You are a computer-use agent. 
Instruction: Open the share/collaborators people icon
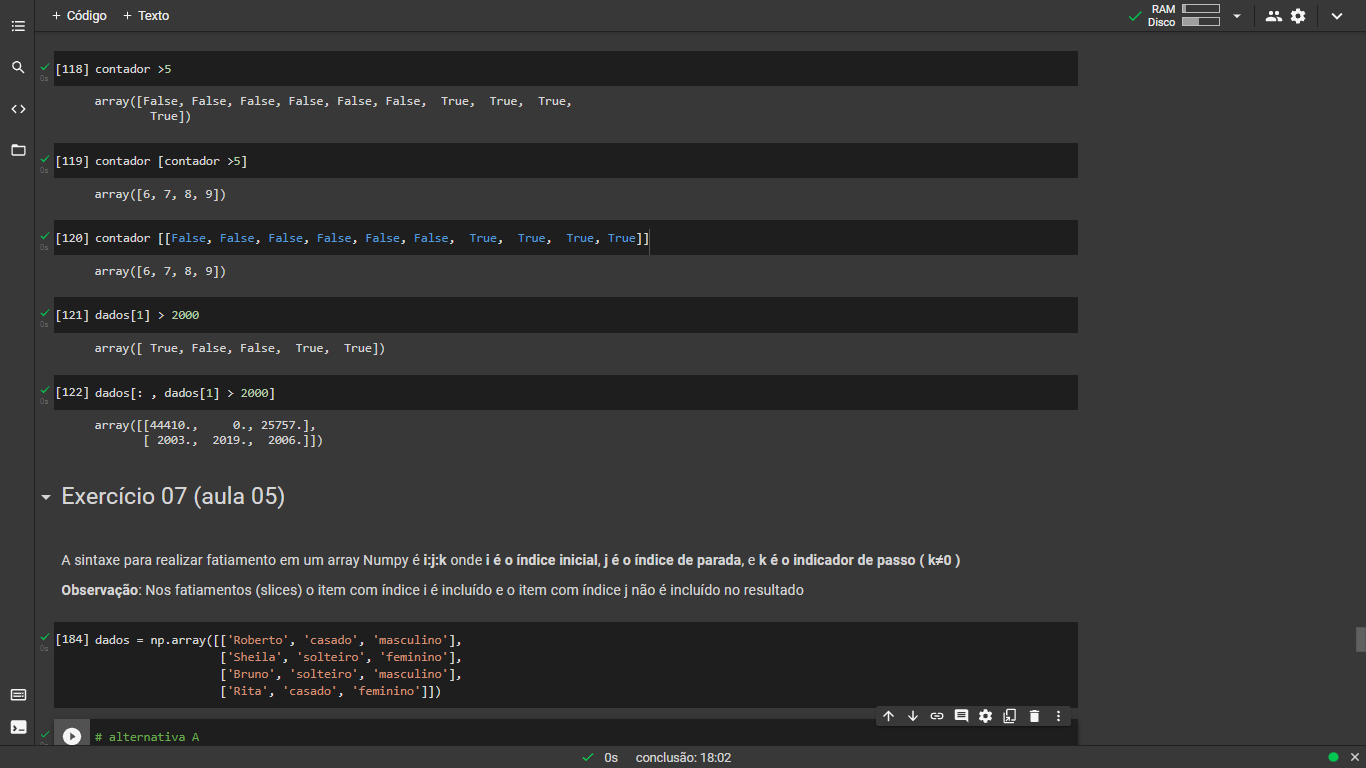pos(1273,16)
